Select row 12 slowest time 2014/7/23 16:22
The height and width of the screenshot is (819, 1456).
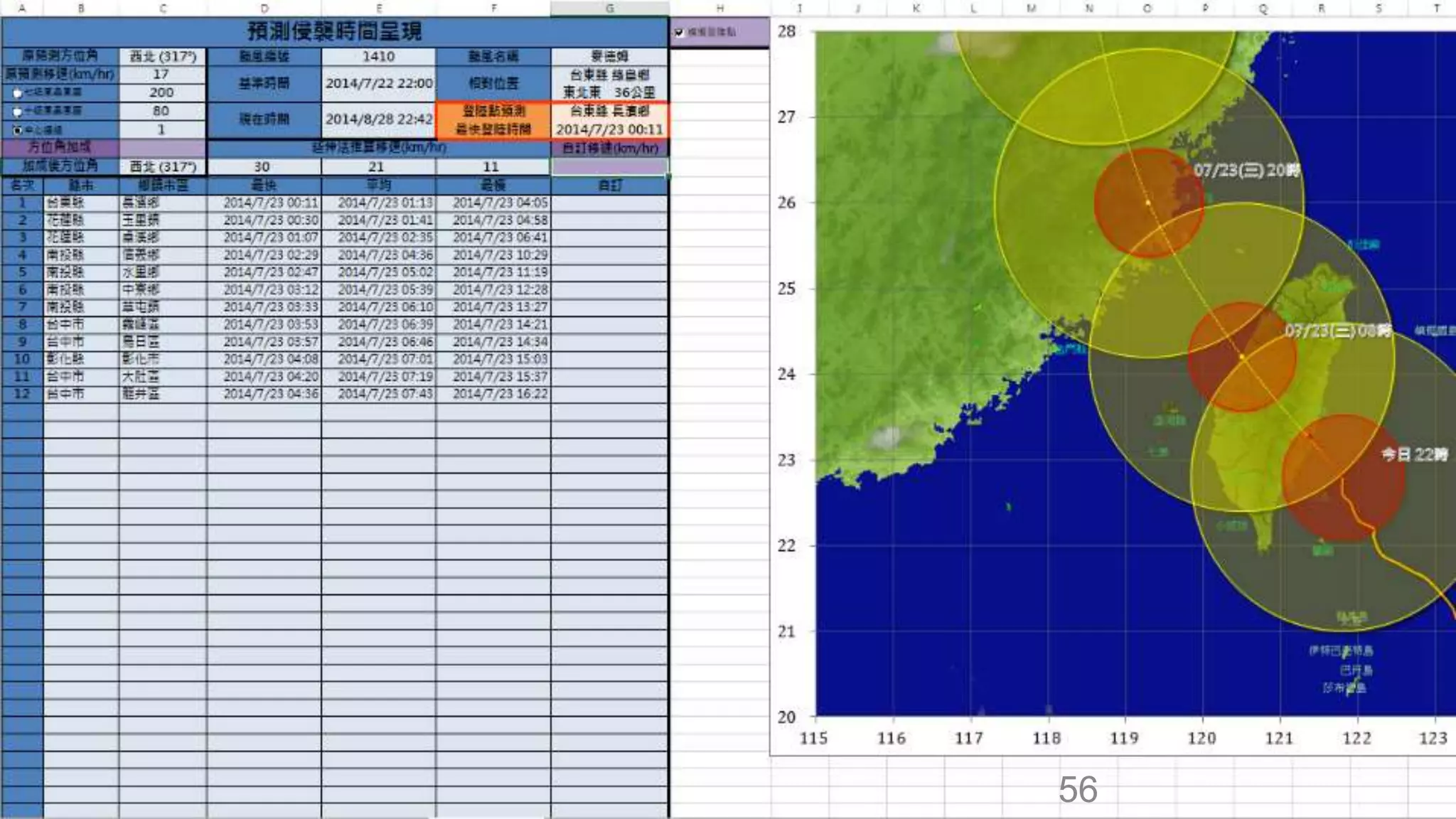coord(500,394)
